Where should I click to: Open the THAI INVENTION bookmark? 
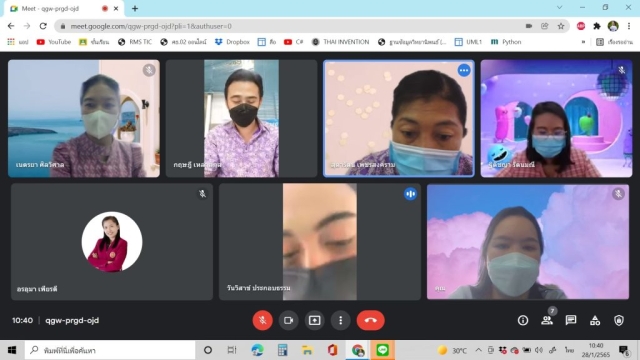340,42
